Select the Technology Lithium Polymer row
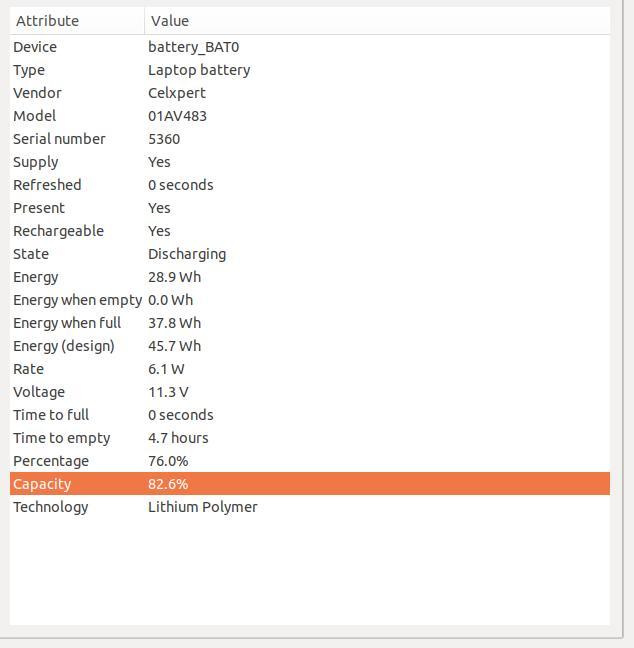Viewport: 634px width, 648px height. (310, 507)
